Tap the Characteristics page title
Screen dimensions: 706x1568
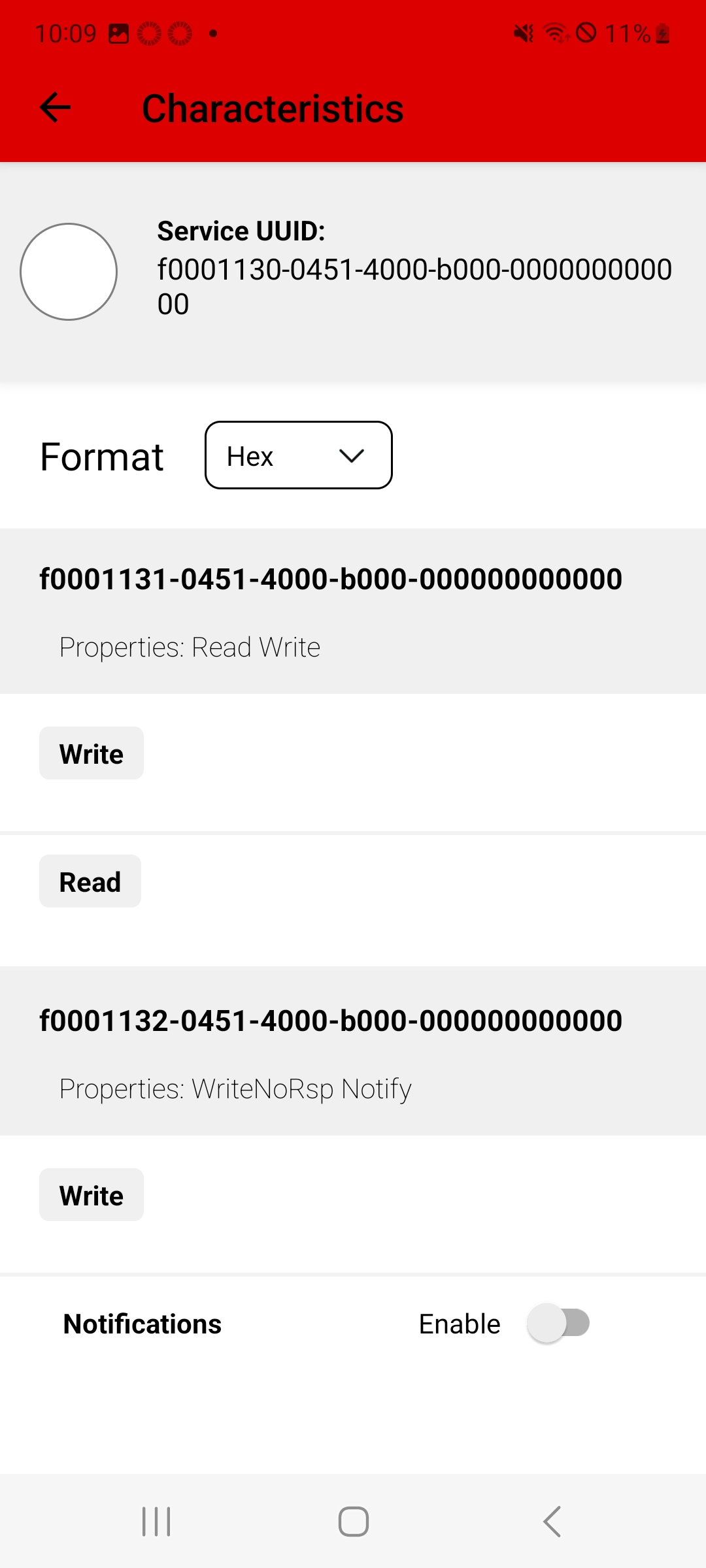(273, 108)
